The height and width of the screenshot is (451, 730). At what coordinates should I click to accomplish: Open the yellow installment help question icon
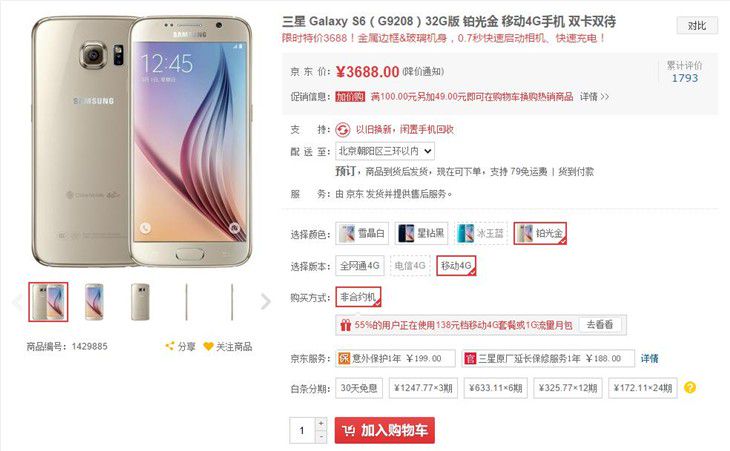690,388
